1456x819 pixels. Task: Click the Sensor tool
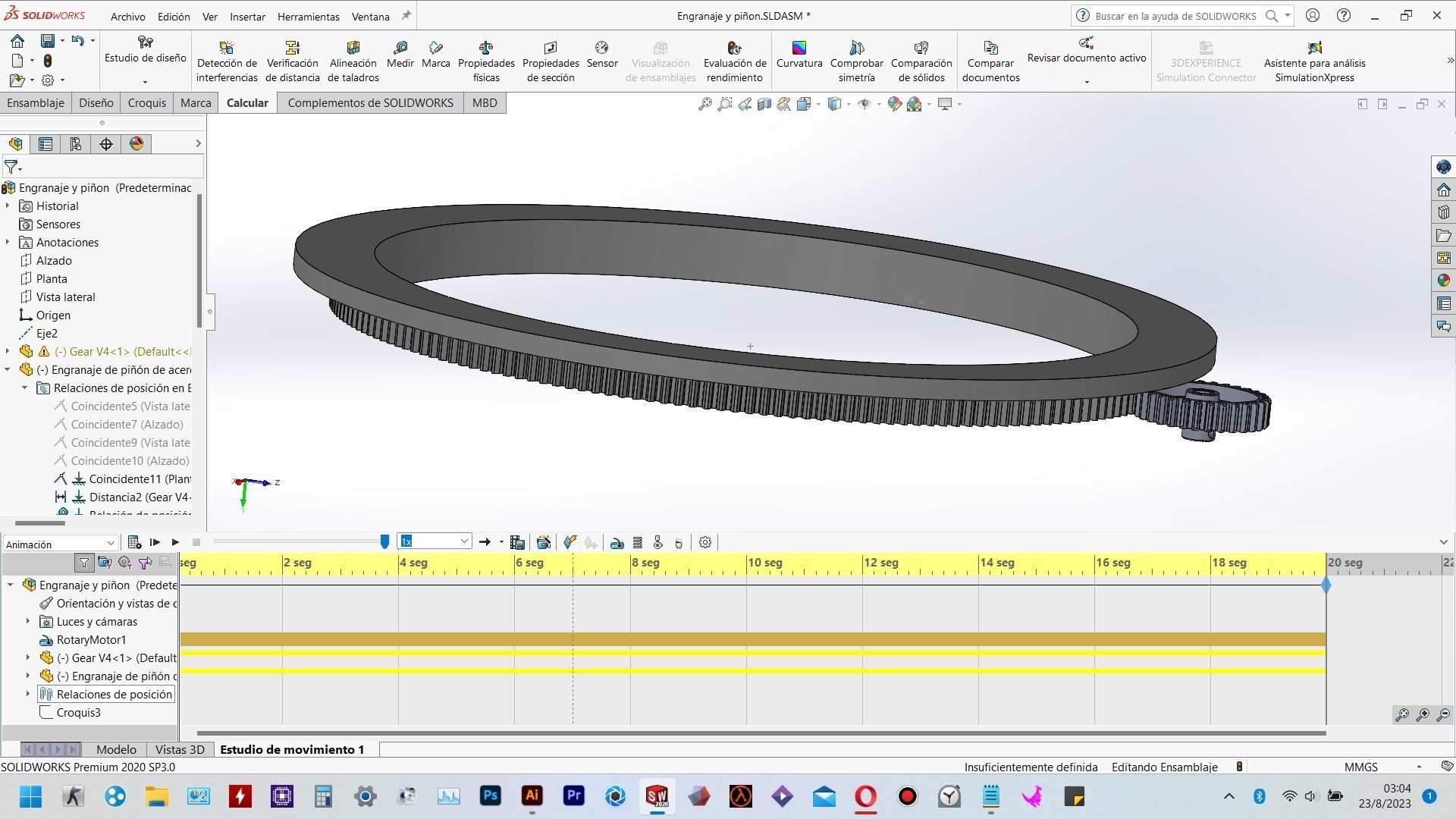tap(602, 55)
